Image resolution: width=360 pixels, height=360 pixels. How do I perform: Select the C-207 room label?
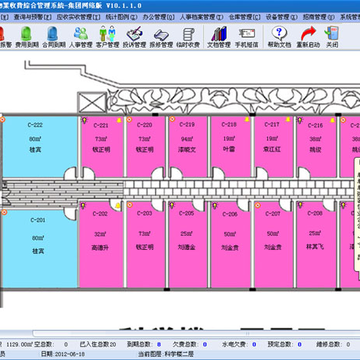click(x=273, y=214)
